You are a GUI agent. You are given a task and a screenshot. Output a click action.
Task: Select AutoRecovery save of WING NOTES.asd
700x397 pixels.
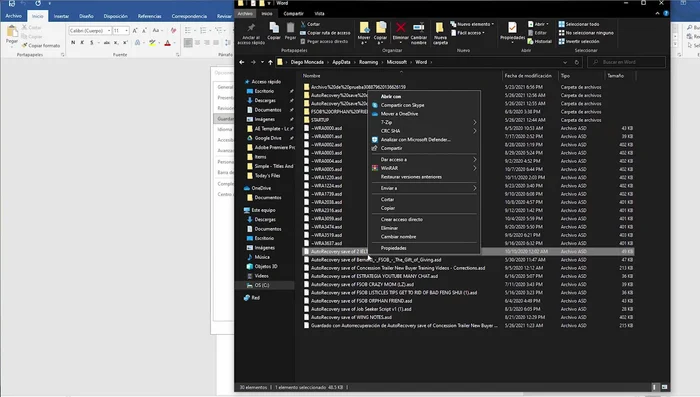point(351,318)
